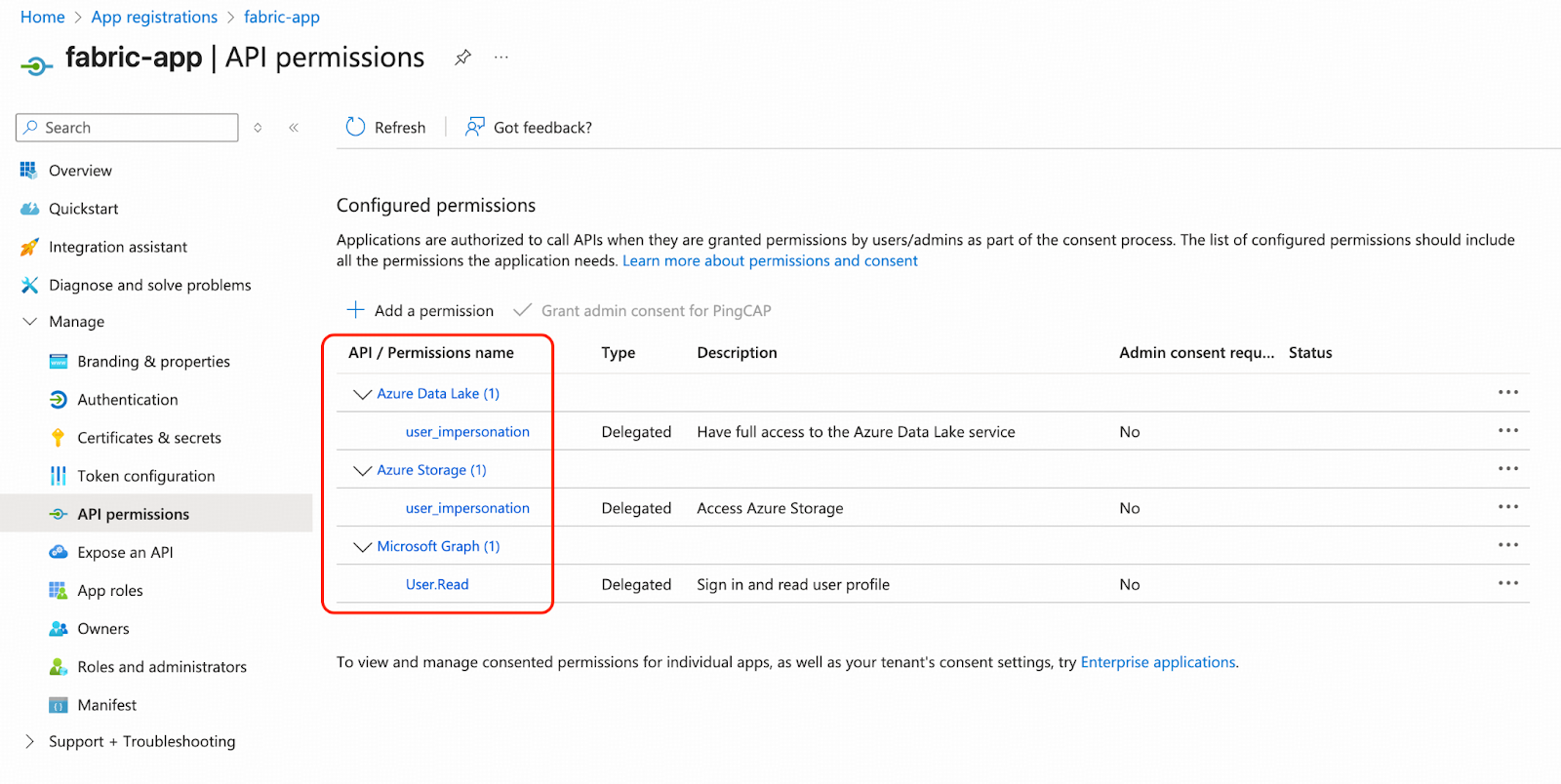Image resolution: width=1561 pixels, height=784 pixels.
Task: Click the User.Read permission link
Action: (437, 584)
